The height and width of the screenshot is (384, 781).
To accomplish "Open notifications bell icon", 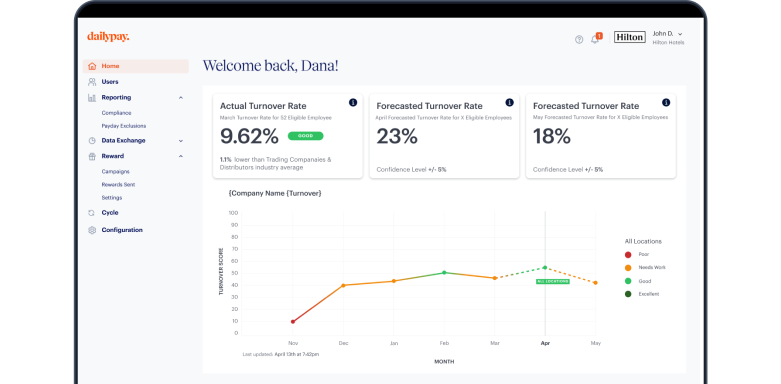I will tap(595, 39).
